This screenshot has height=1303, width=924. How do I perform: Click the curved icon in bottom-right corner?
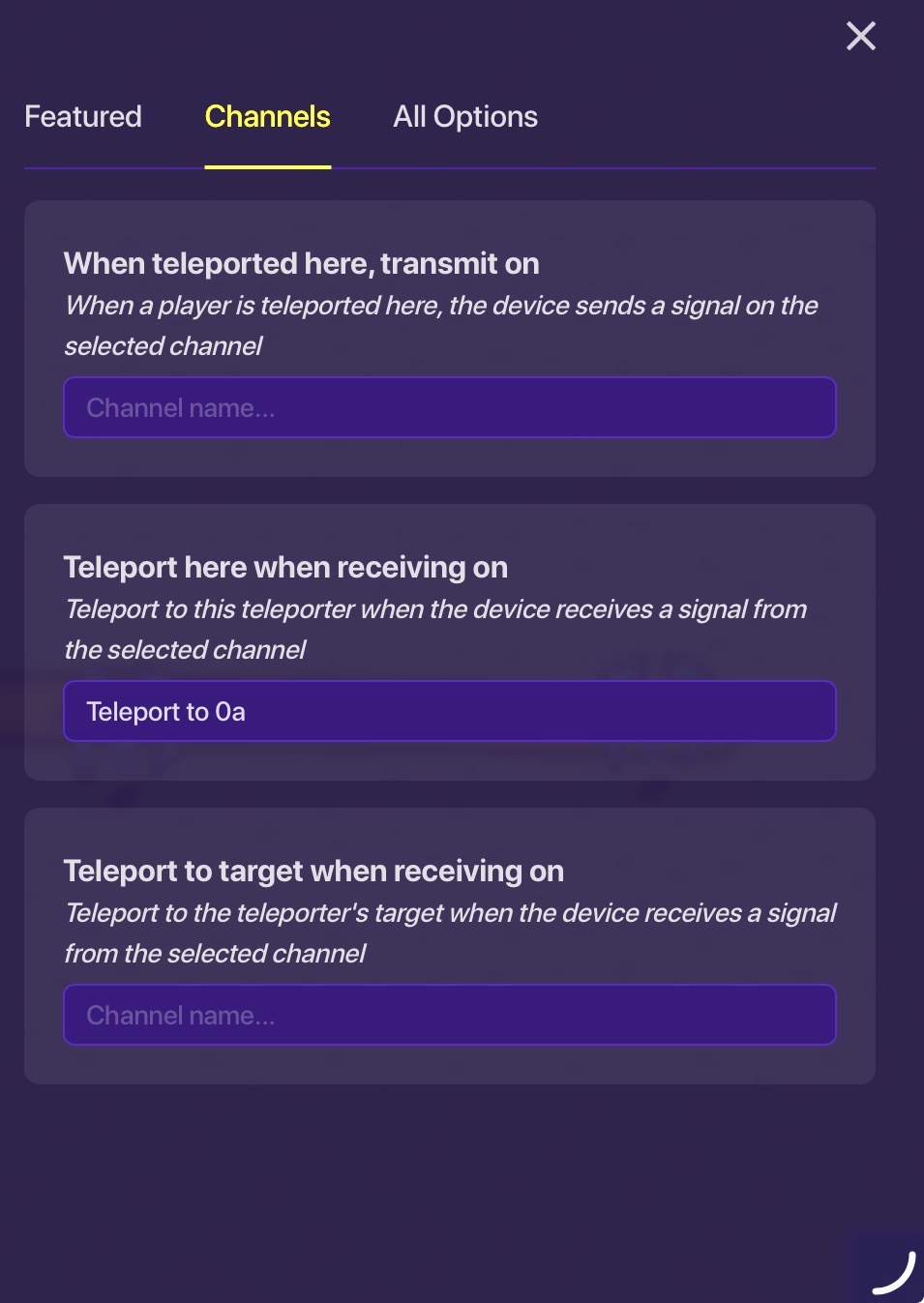coord(894,1272)
